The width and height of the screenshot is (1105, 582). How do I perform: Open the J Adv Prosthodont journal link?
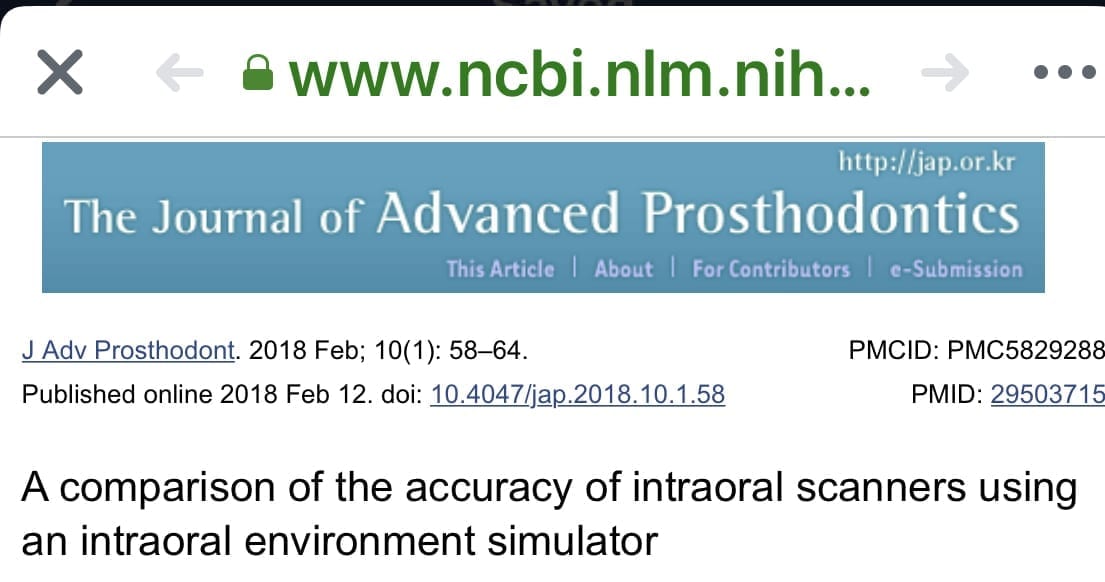[130, 351]
